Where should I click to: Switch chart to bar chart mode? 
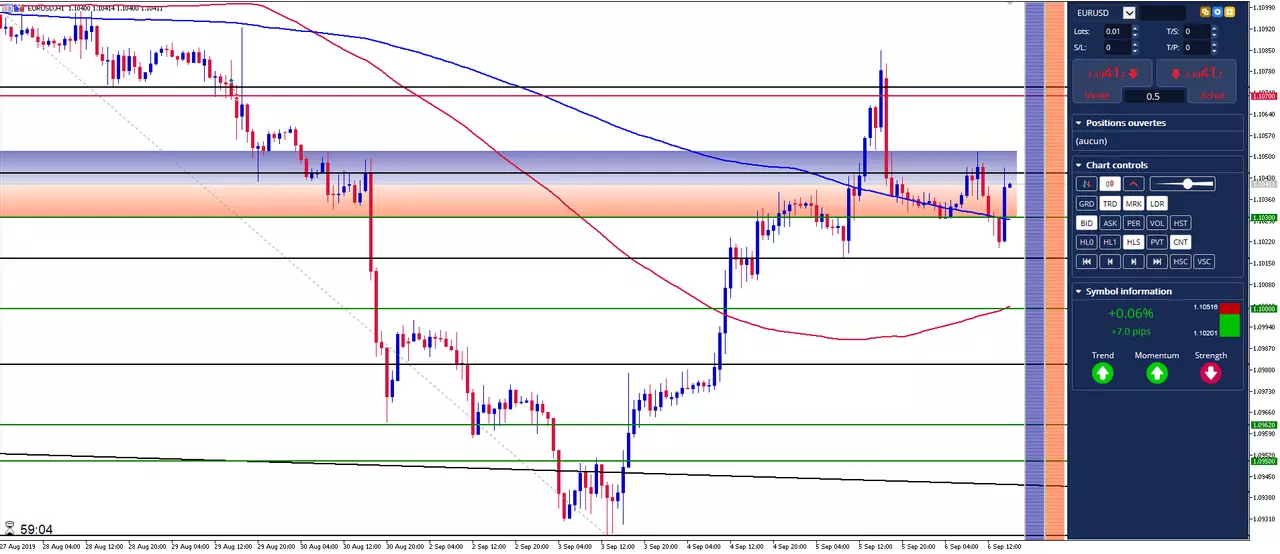click(1086, 184)
